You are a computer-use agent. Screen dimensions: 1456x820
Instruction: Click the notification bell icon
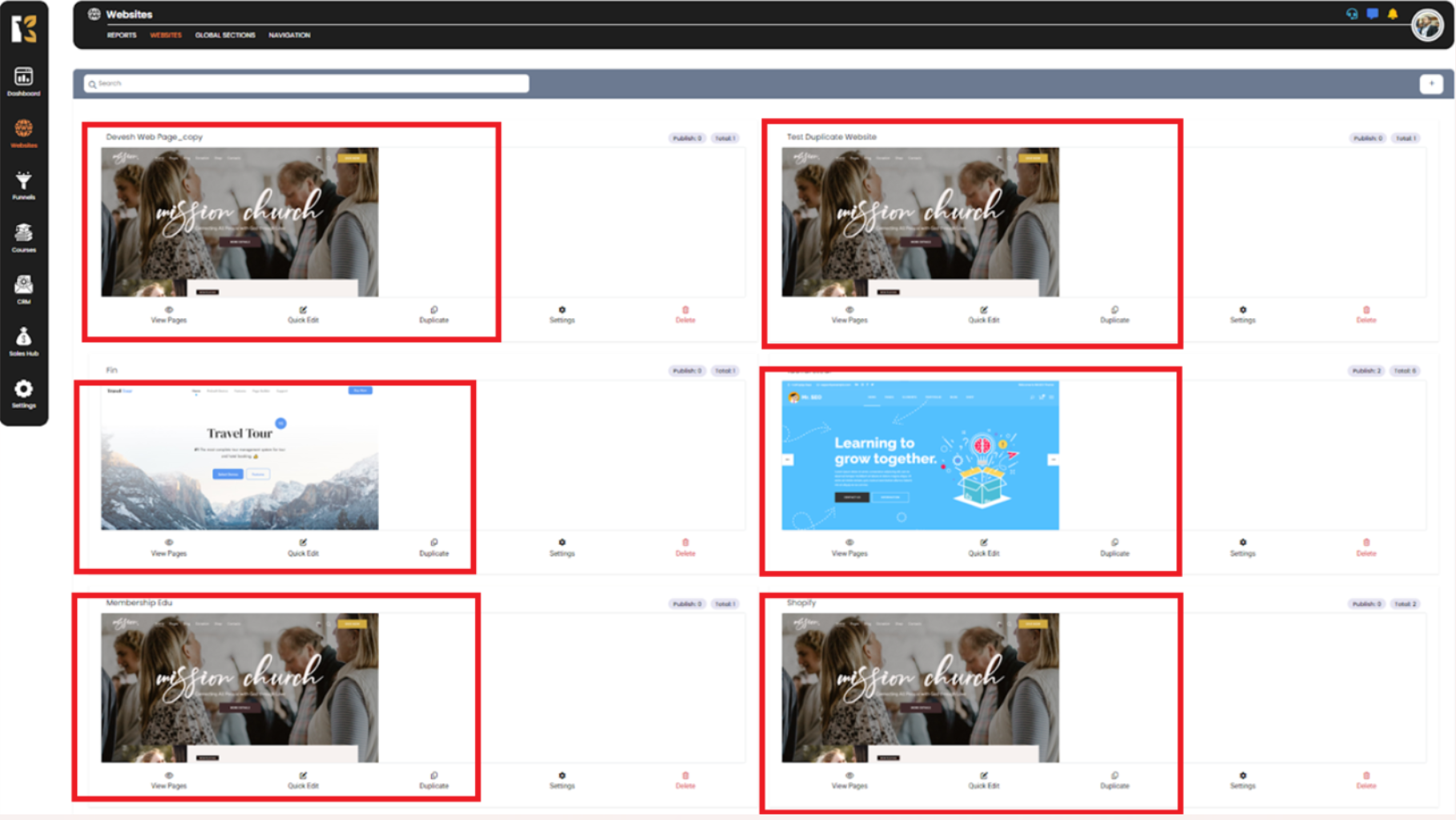(x=1393, y=14)
